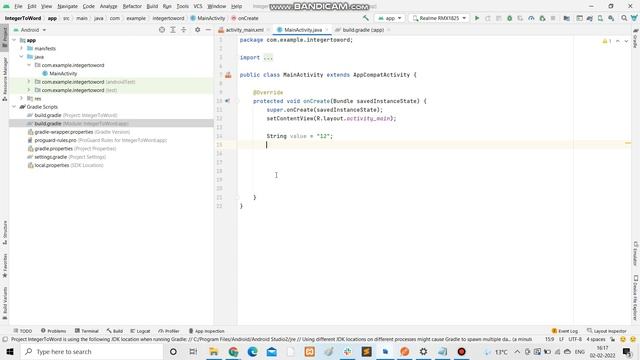The height and width of the screenshot is (360, 640).
Task: Select MainActivity in project tree
Action: pos(63,73)
